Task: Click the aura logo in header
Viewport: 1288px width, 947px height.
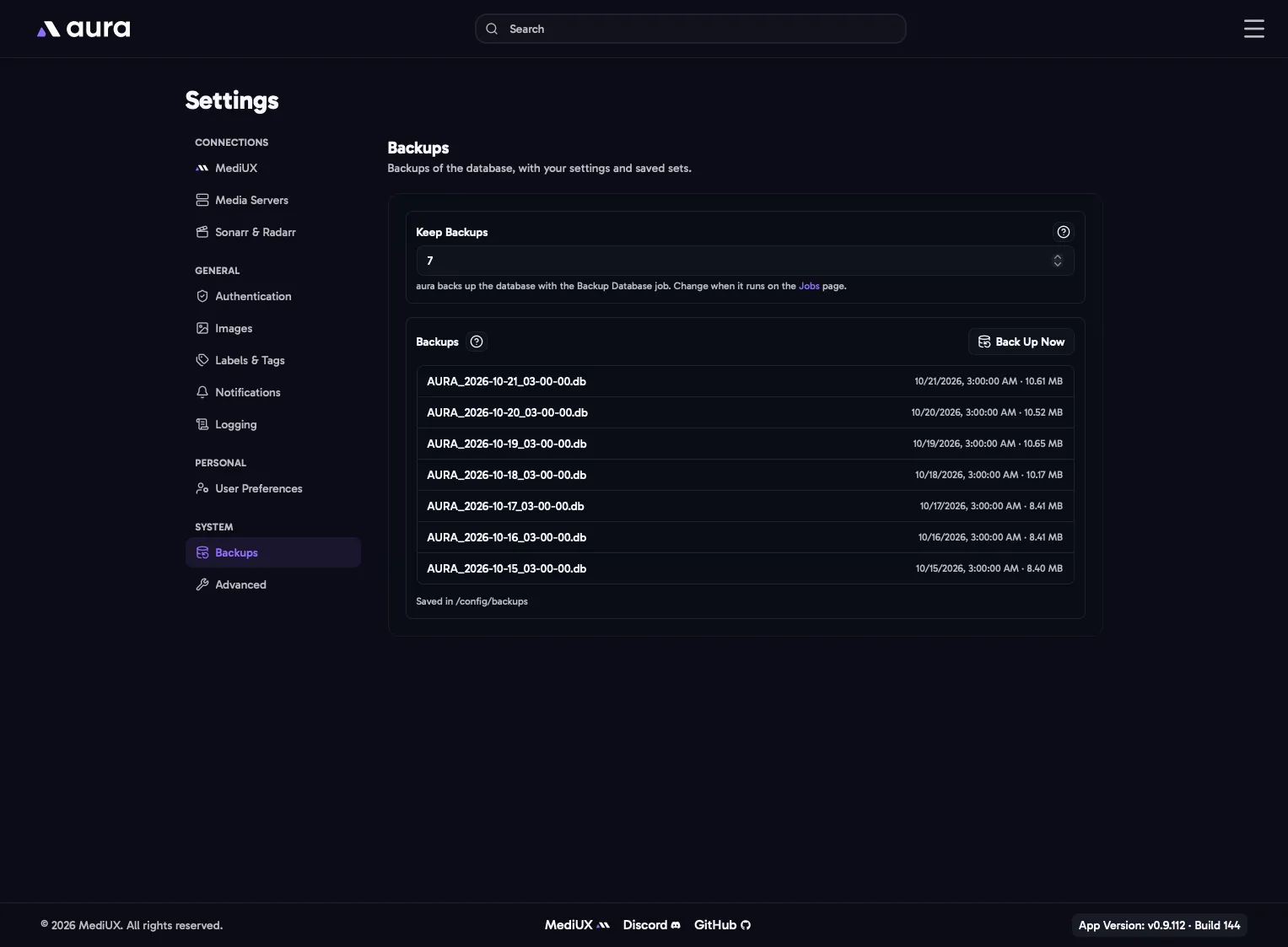Action: 84,29
